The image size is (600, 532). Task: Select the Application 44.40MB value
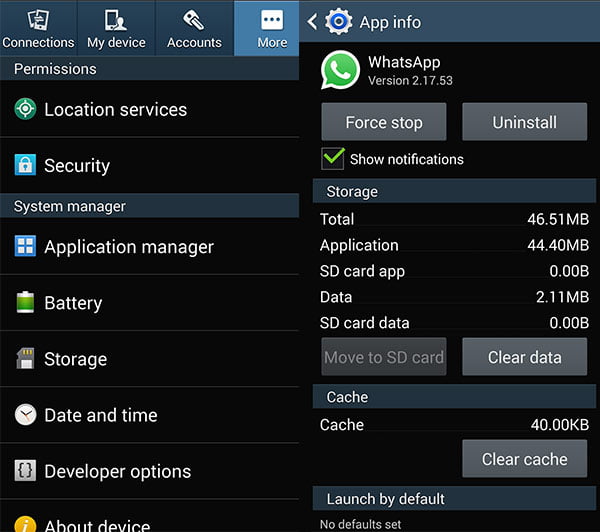click(x=558, y=245)
